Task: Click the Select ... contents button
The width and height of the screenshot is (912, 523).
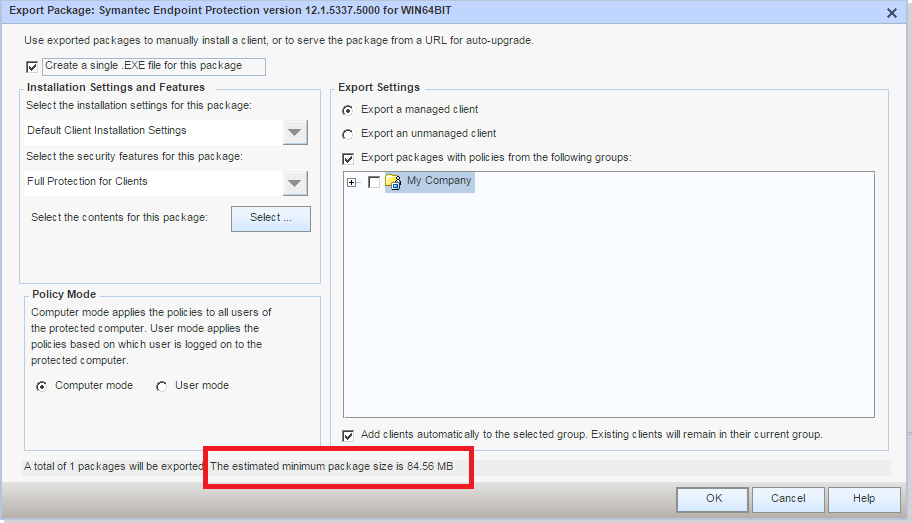Action: pos(271,218)
